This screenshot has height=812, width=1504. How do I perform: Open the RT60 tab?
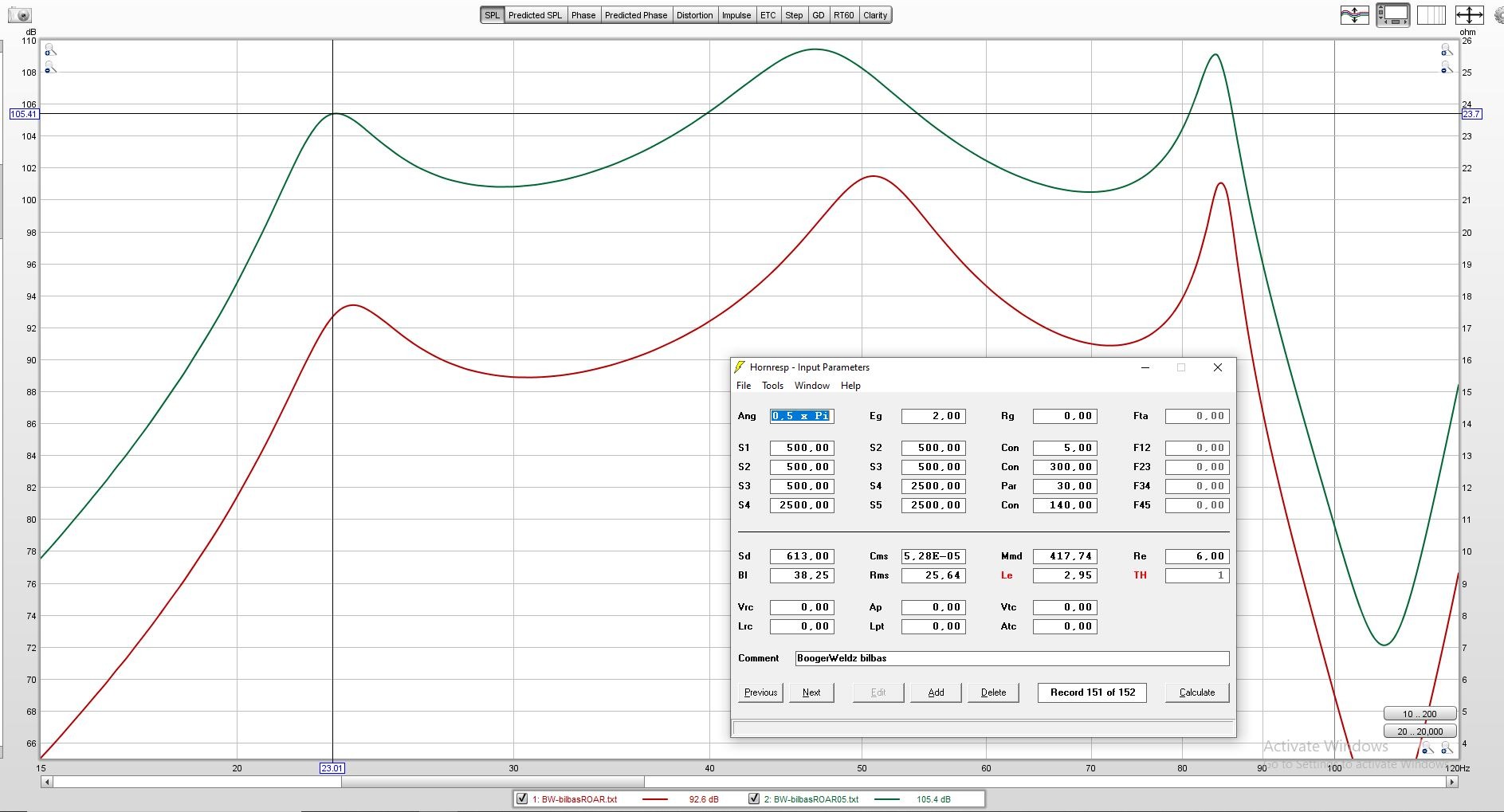click(844, 15)
